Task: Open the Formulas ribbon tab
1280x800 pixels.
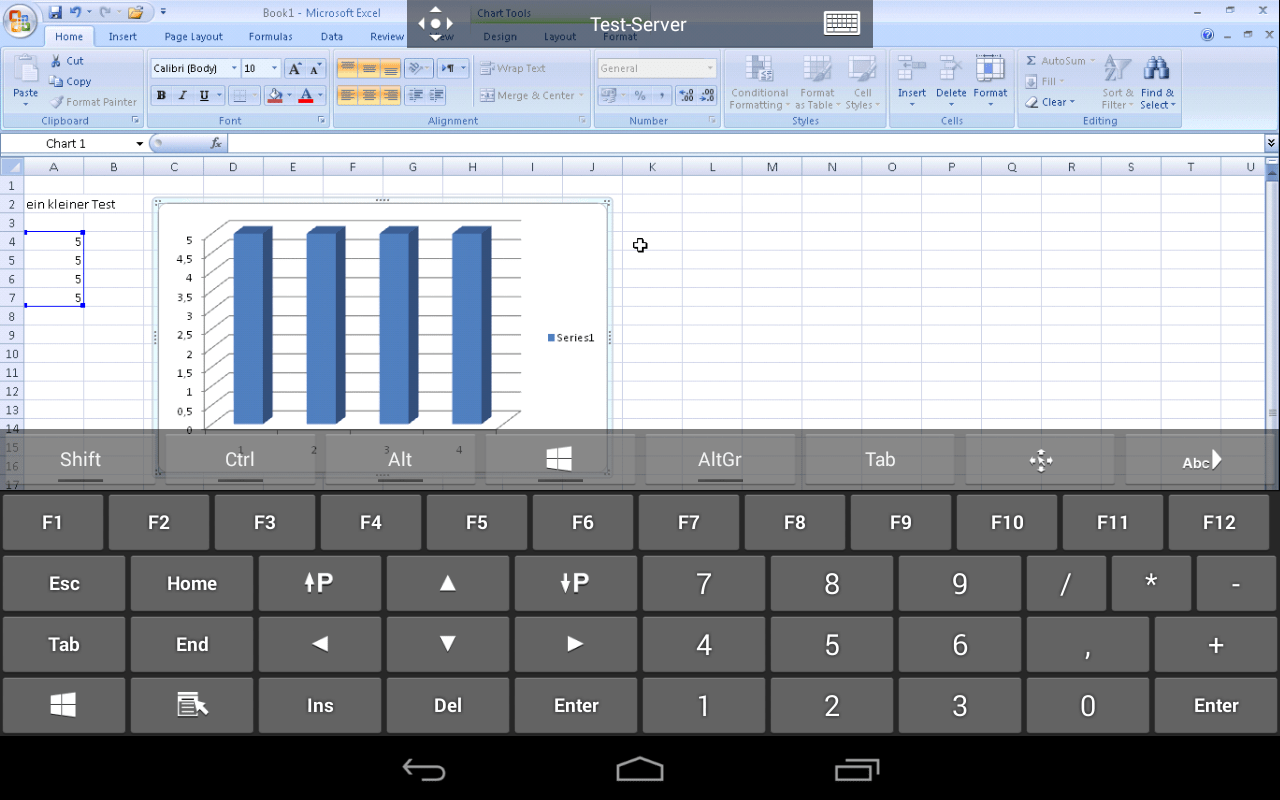Action: click(271, 37)
